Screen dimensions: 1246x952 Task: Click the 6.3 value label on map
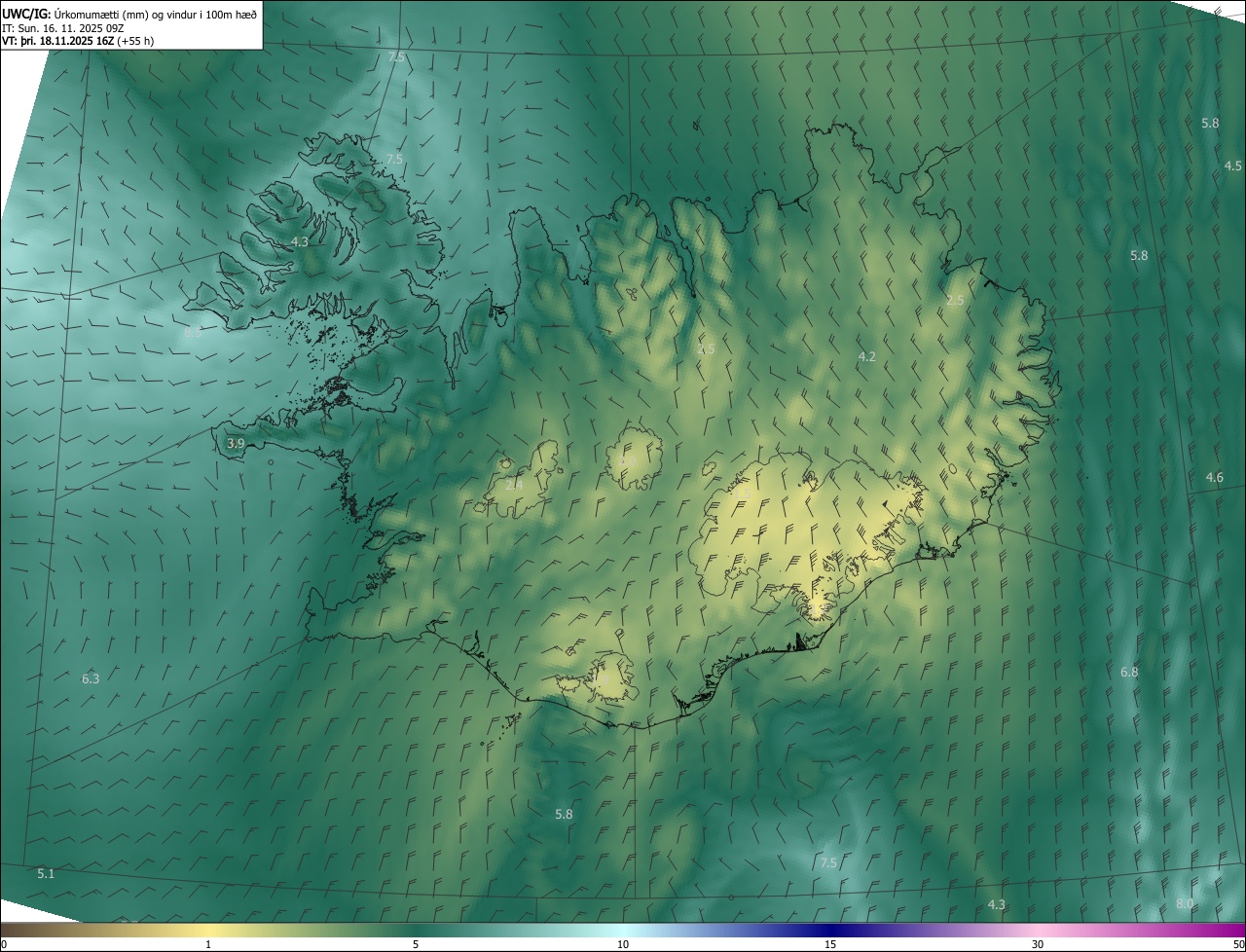pos(91,678)
